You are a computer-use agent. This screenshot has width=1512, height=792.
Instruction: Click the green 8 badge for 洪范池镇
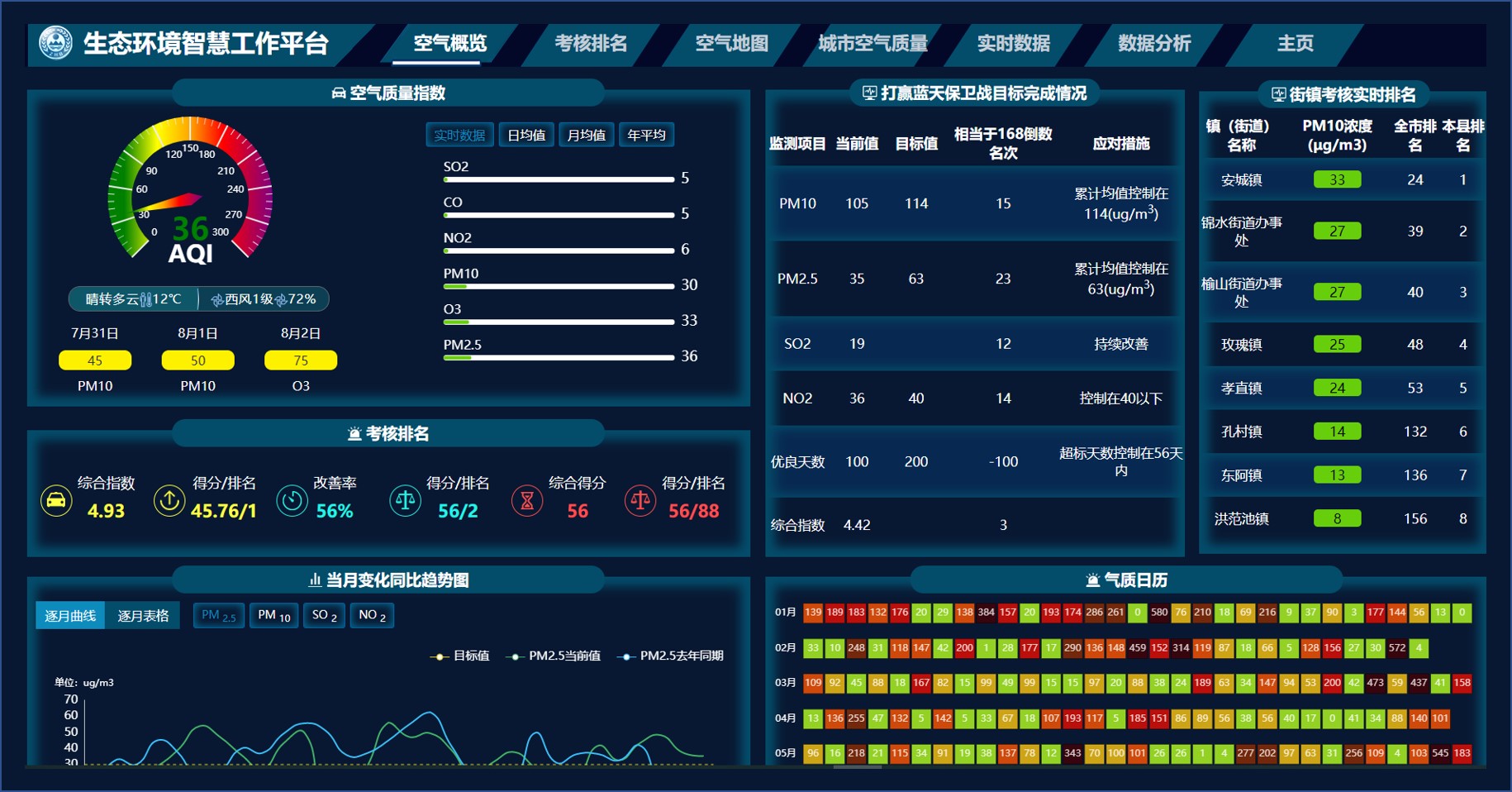(x=1337, y=518)
